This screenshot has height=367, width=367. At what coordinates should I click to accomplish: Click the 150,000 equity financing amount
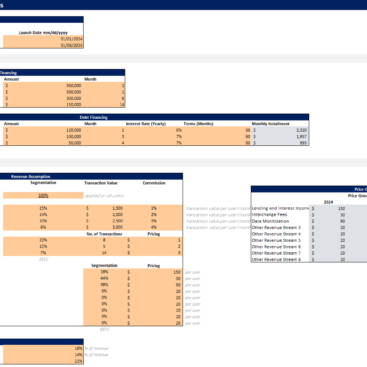pyautogui.click(x=43, y=104)
